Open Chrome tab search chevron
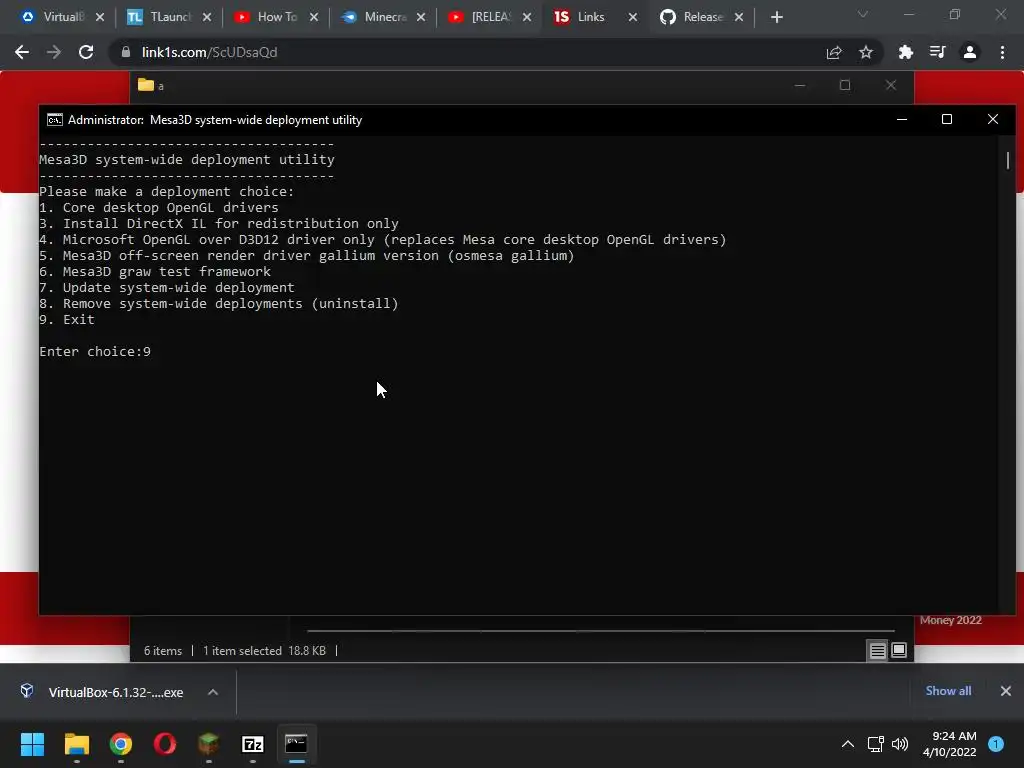The image size is (1024, 768). [x=863, y=14]
